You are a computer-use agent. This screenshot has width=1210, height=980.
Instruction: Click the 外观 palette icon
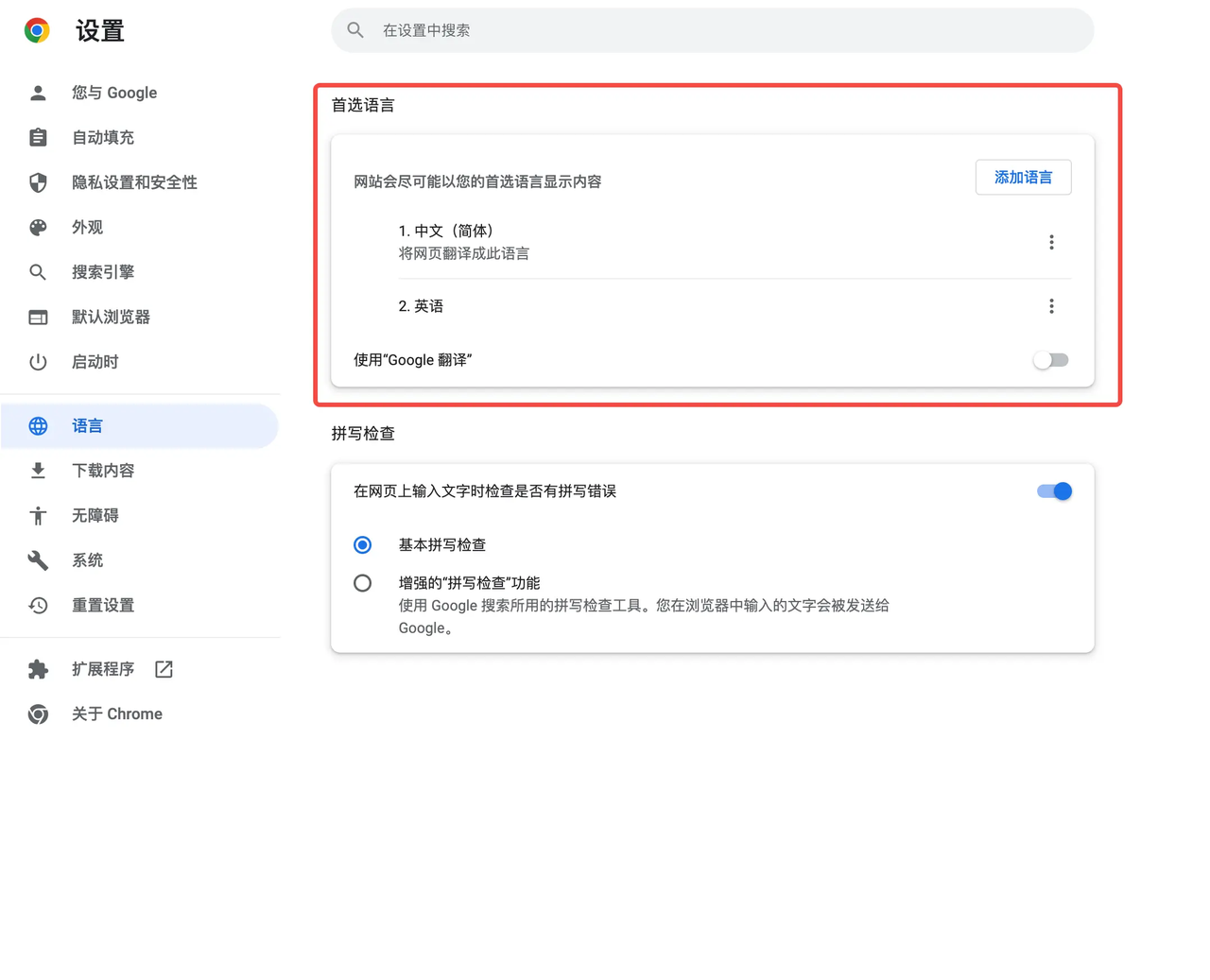tap(38, 227)
